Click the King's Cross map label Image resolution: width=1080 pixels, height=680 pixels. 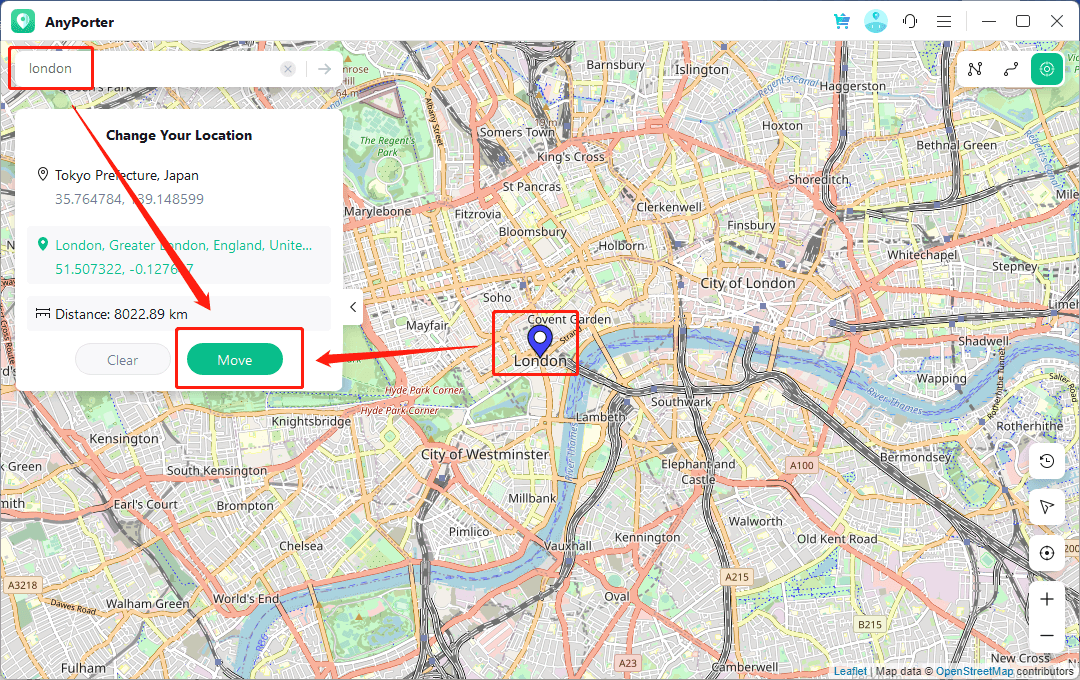point(570,156)
